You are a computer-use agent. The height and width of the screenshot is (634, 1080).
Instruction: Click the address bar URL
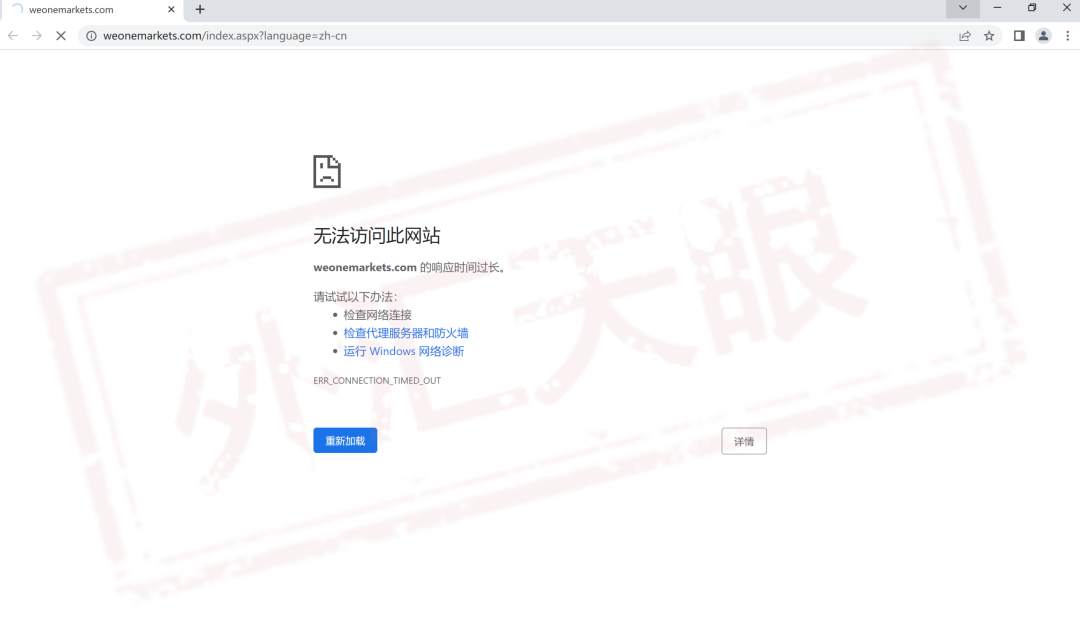point(225,36)
